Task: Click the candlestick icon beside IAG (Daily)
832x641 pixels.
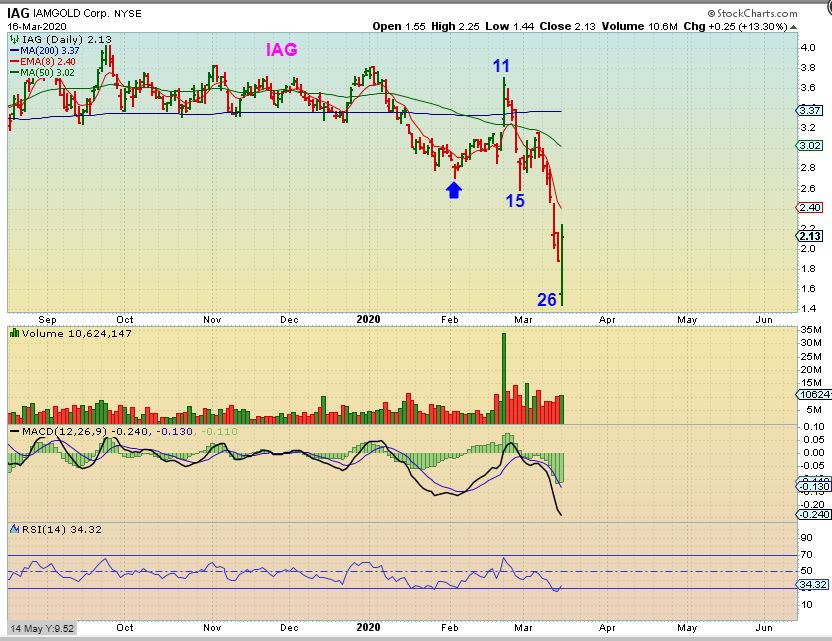Action: pos(14,39)
